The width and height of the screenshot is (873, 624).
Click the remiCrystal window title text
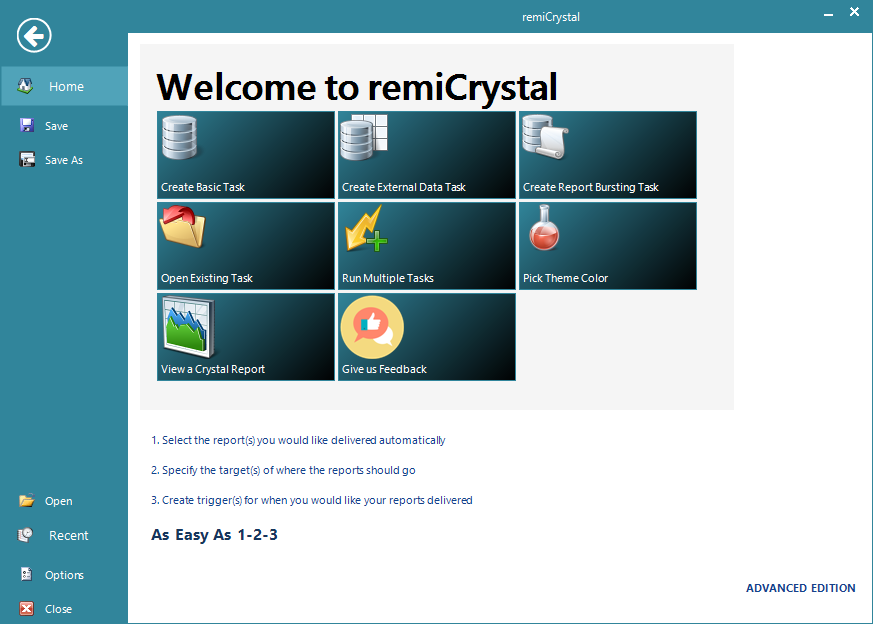tap(551, 17)
